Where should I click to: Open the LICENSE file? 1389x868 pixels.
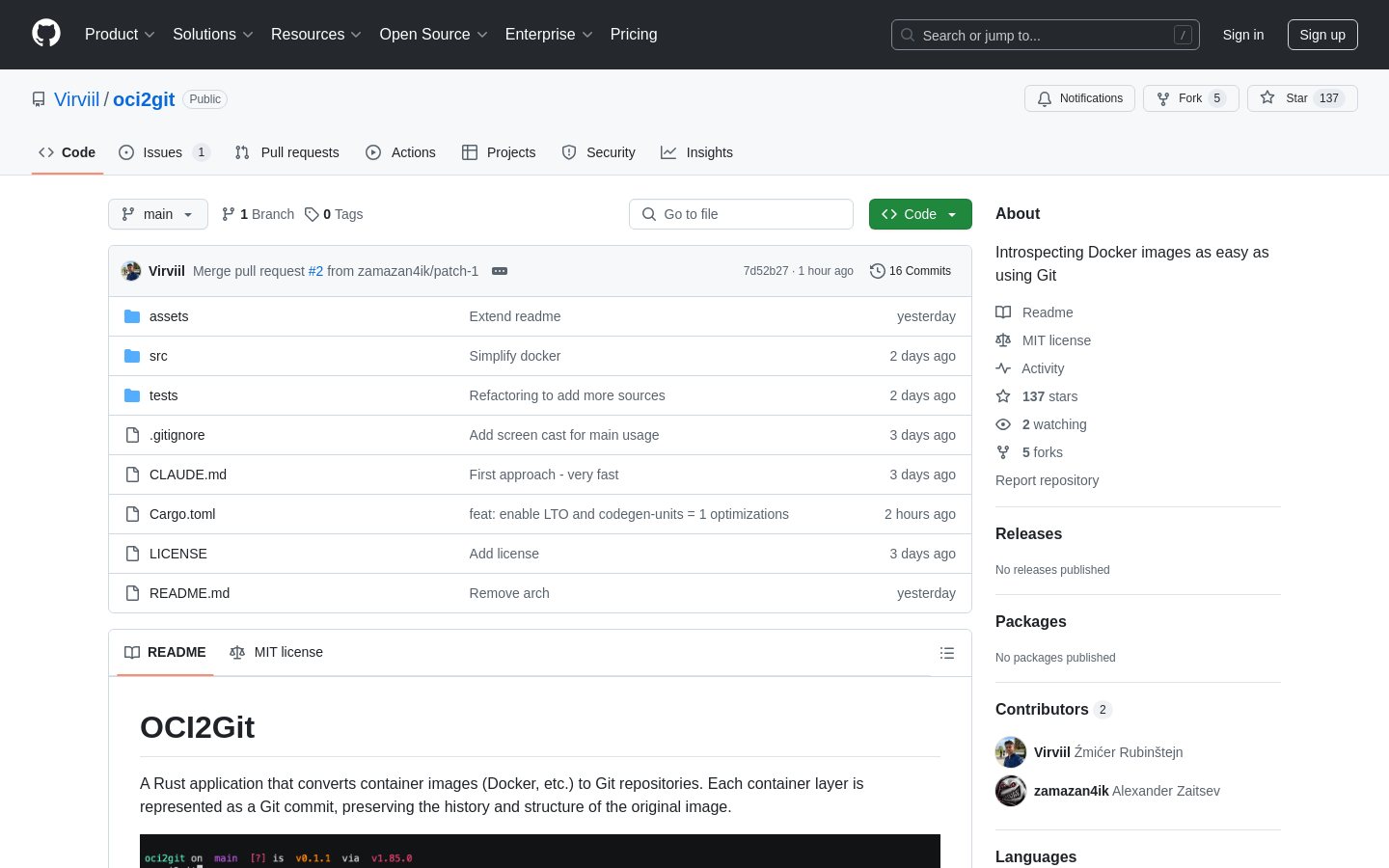pyautogui.click(x=178, y=554)
